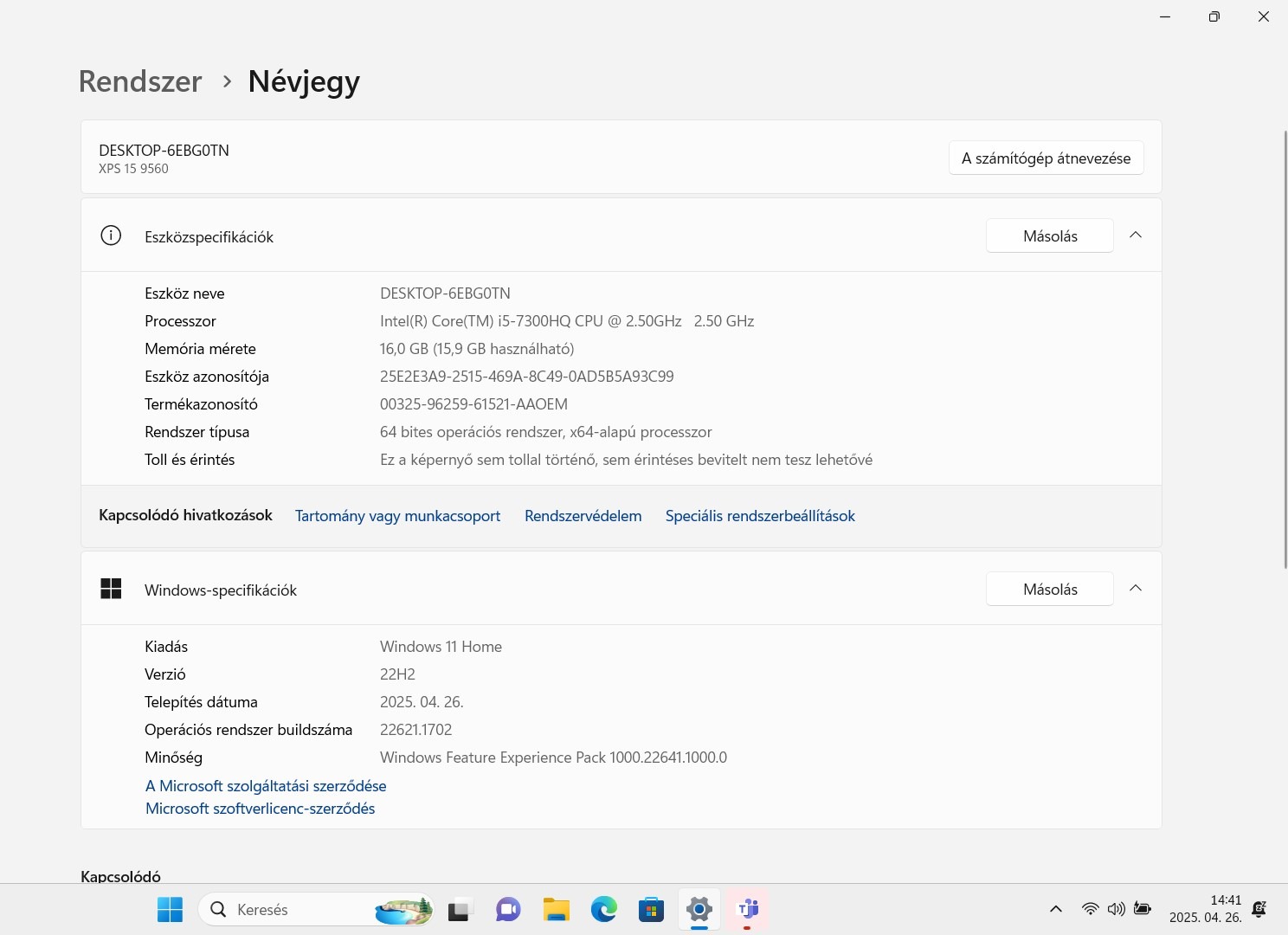This screenshot has height=935, width=1288.
Task: Minimize the Settings window
Action: (1165, 16)
